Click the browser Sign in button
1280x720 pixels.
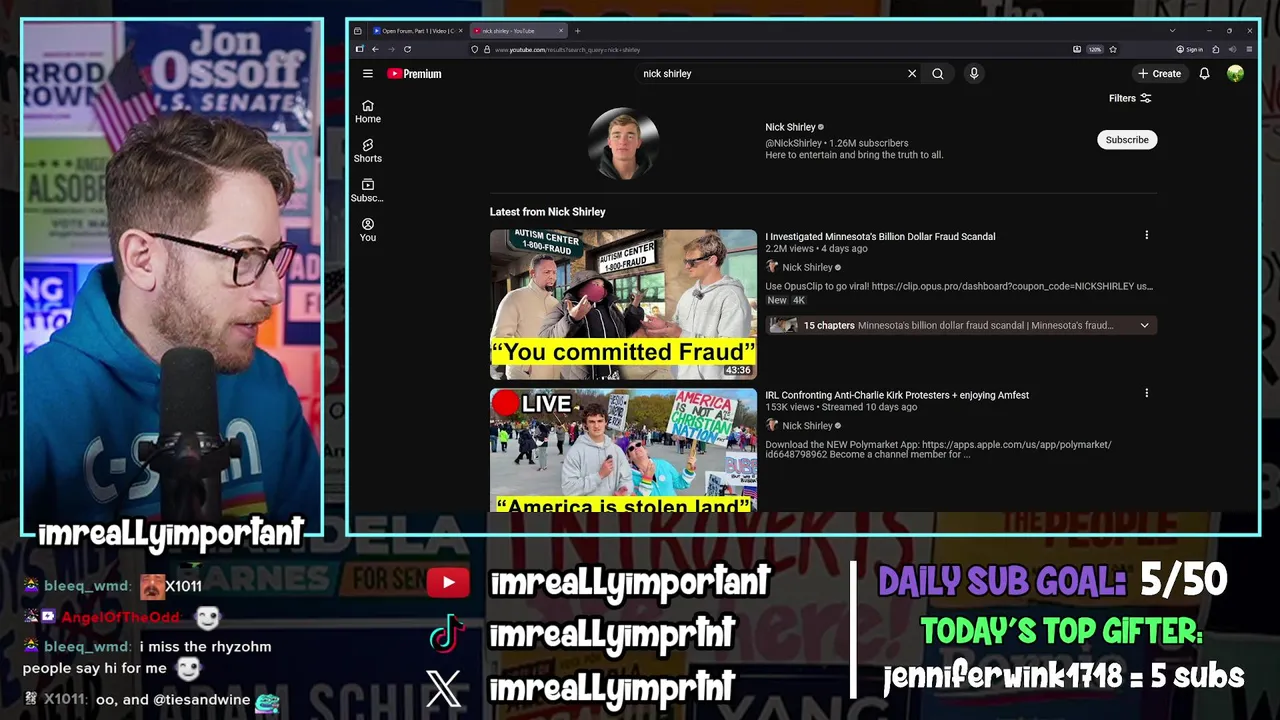point(1190,49)
